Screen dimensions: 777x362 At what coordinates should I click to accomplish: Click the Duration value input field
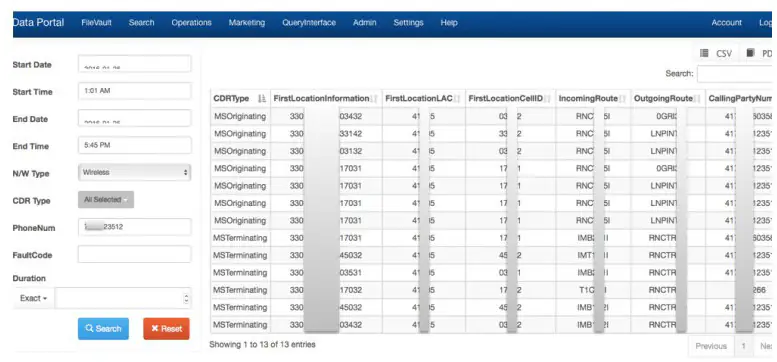click(x=123, y=299)
